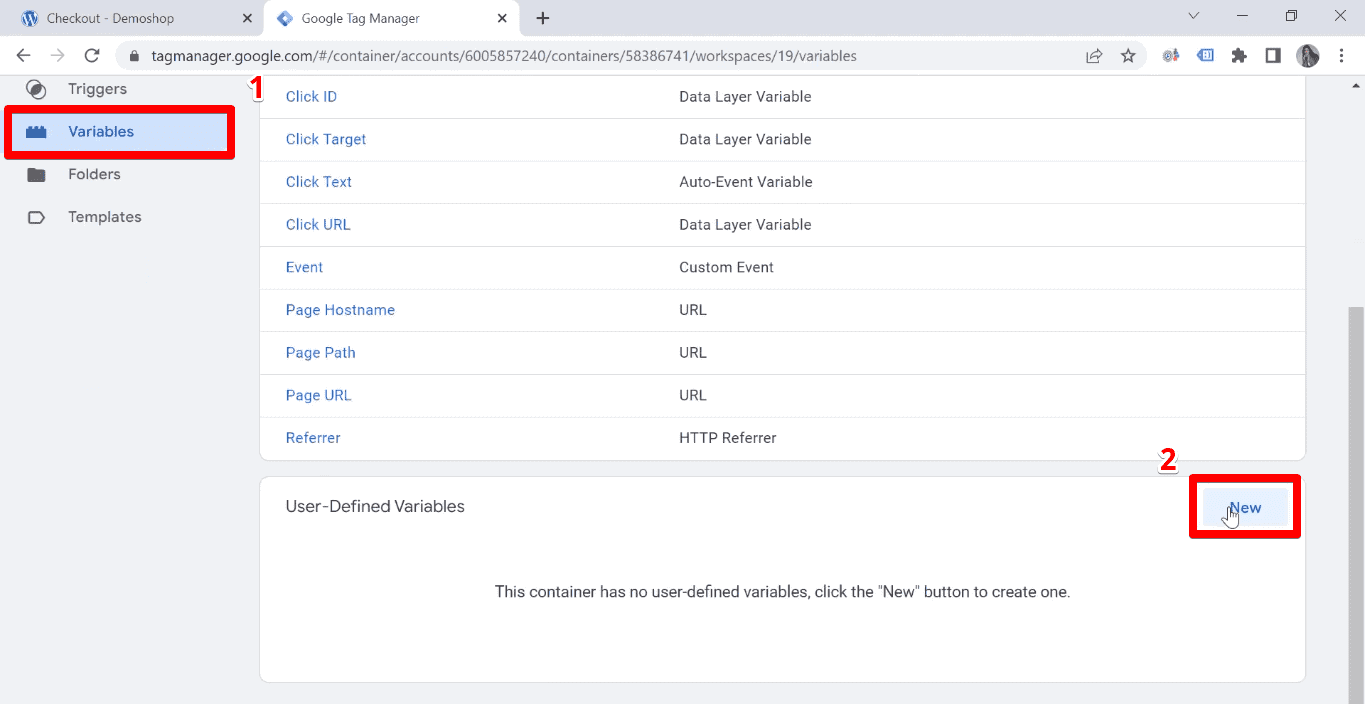The height and width of the screenshot is (704, 1365).
Task: Open the share icon in the toolbar
Action: point(1093,56)
